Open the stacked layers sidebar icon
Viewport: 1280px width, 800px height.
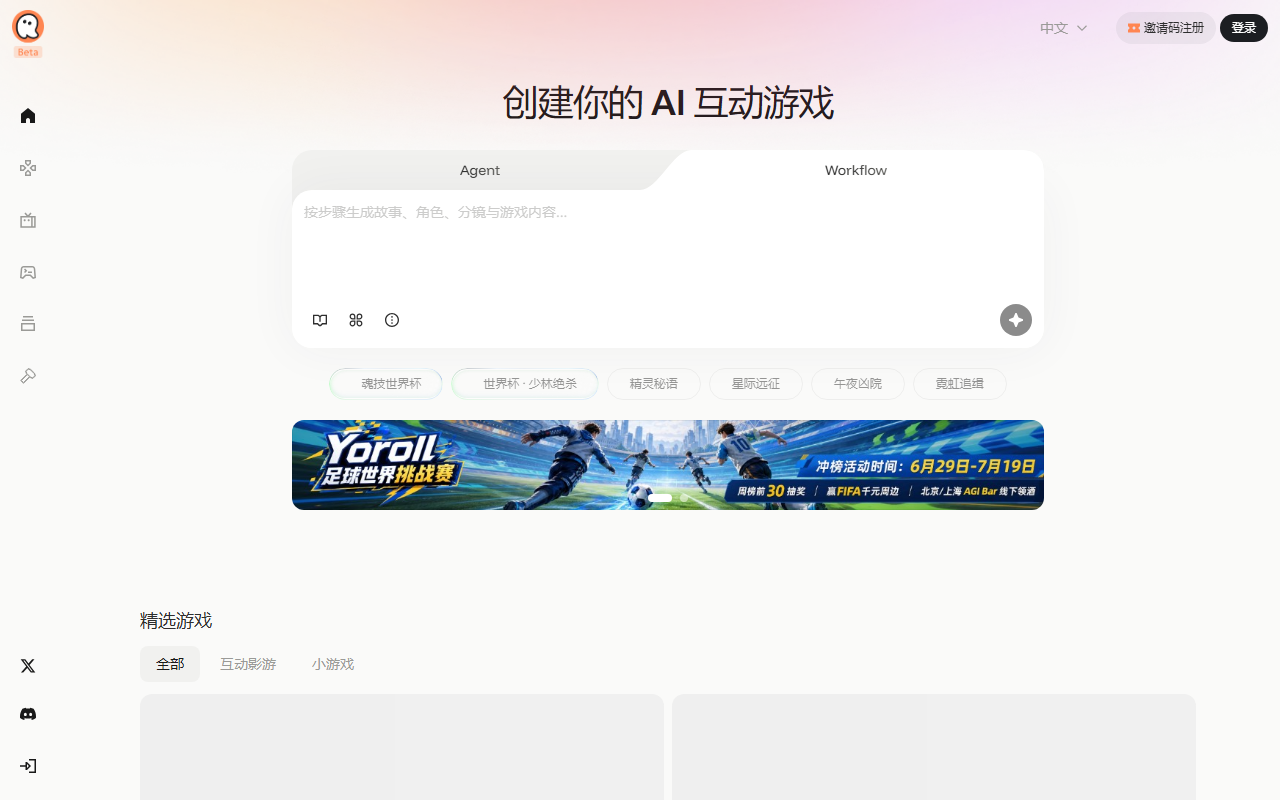pyautogui.click(x=28, y=323)
